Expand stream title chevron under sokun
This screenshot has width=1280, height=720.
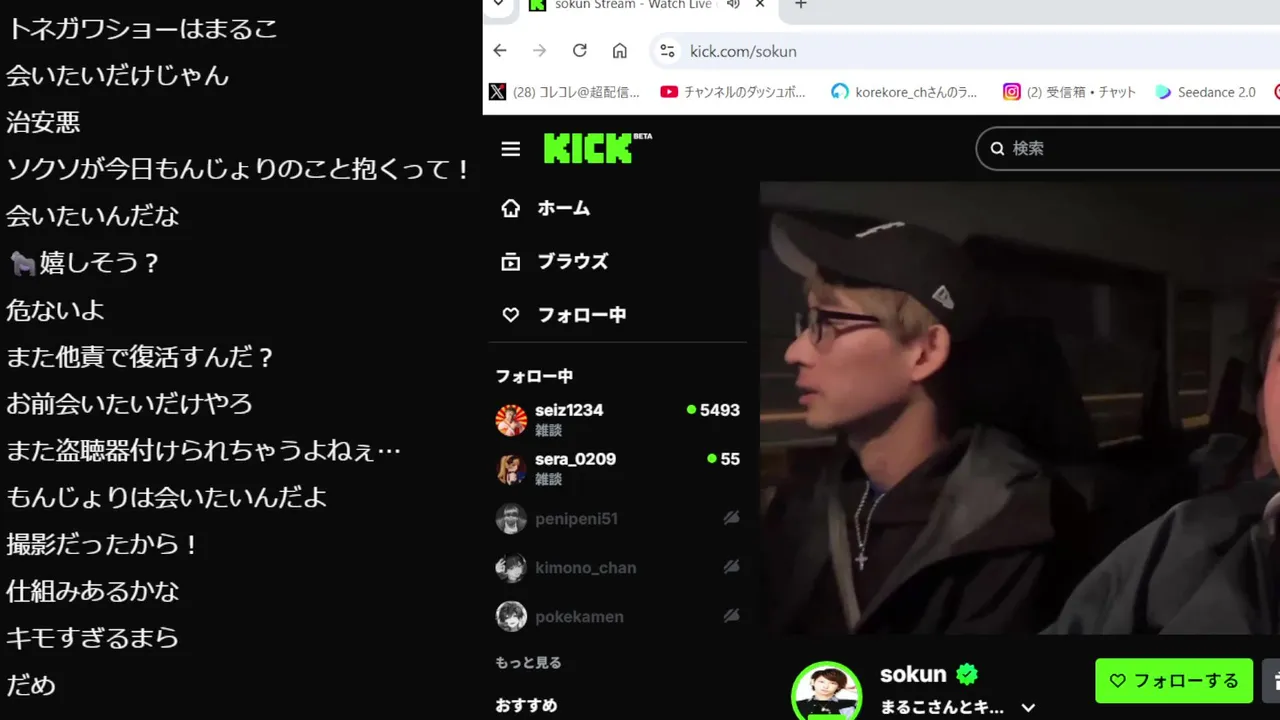[x=1028, y=708]
